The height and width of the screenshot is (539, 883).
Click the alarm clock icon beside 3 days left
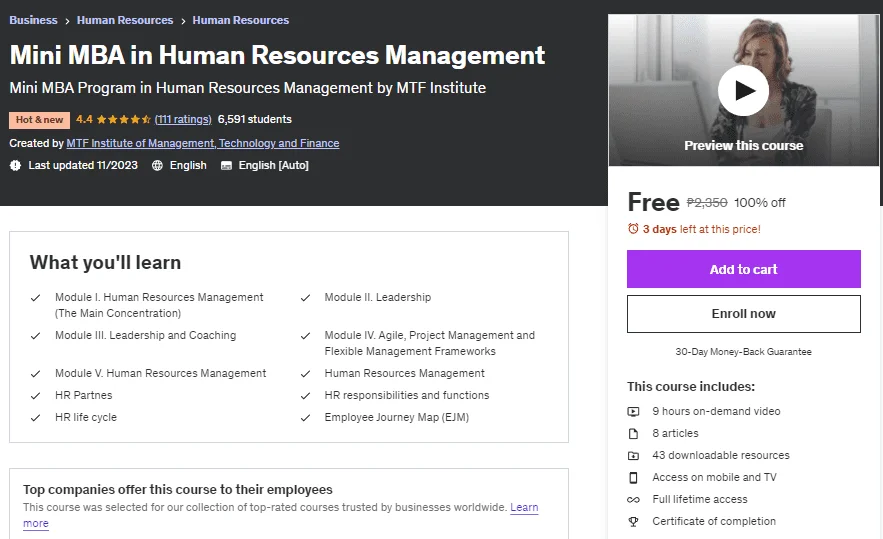(634, 229)
